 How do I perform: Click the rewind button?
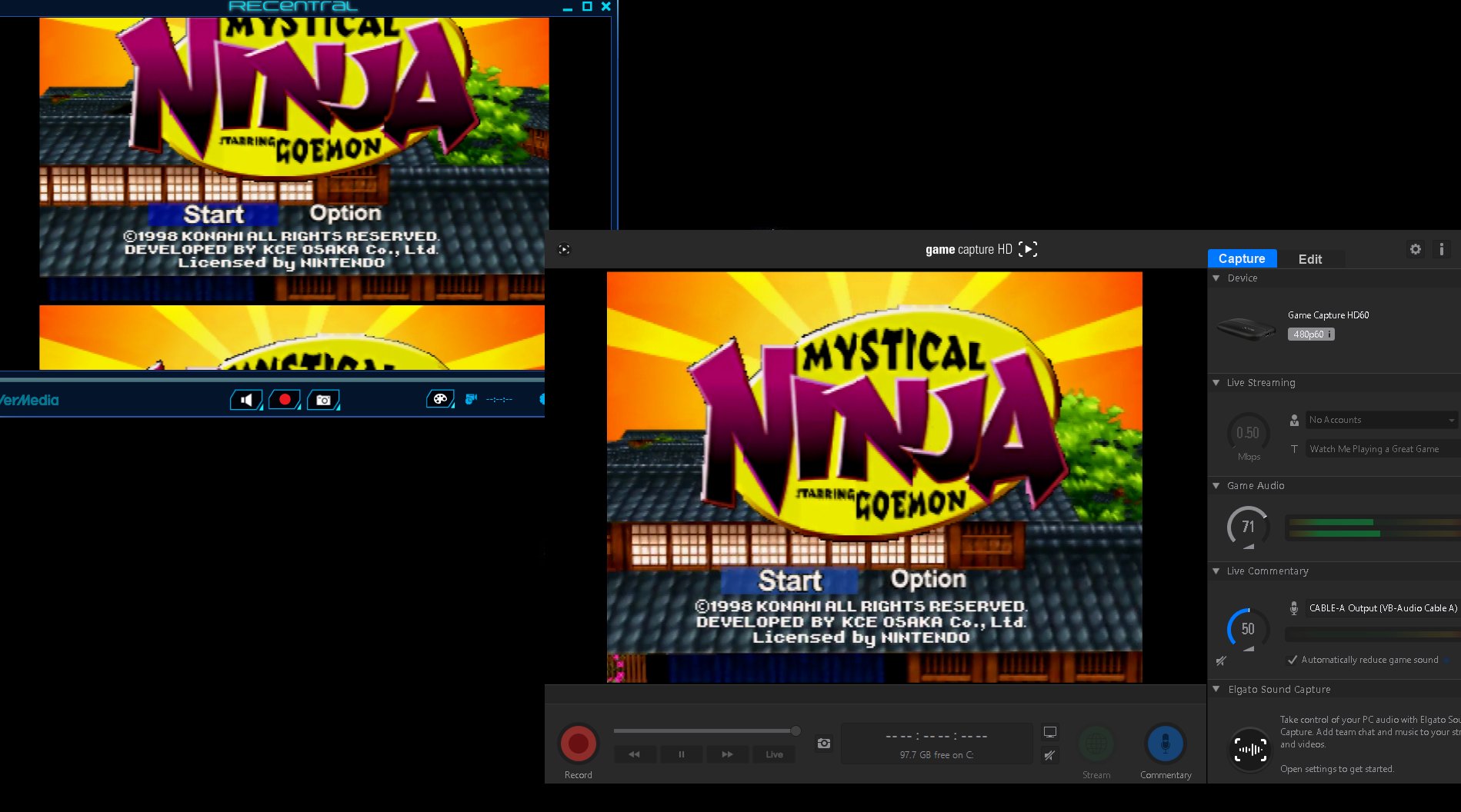click(635, 754)
